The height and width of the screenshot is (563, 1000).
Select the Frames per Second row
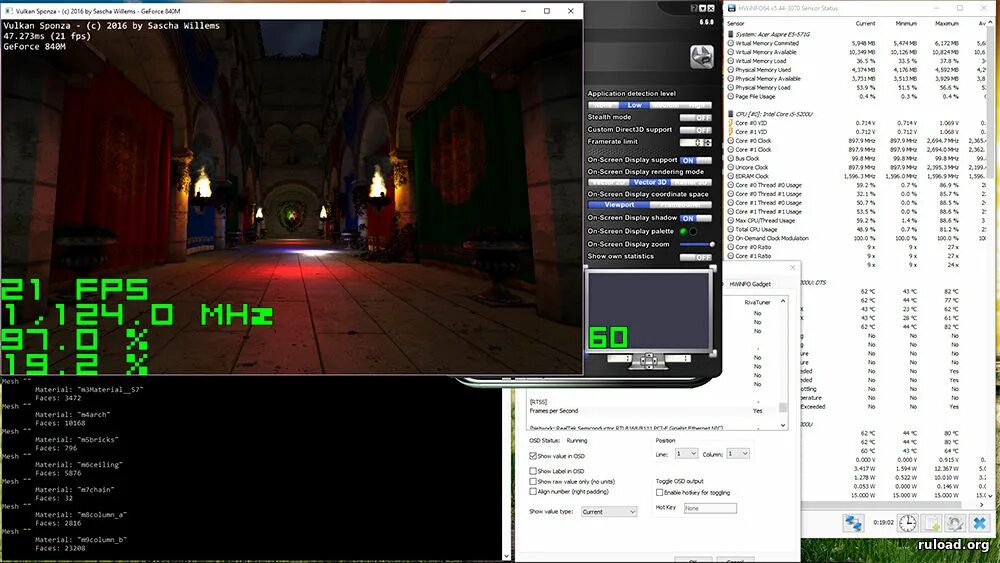tap(653, 411)
